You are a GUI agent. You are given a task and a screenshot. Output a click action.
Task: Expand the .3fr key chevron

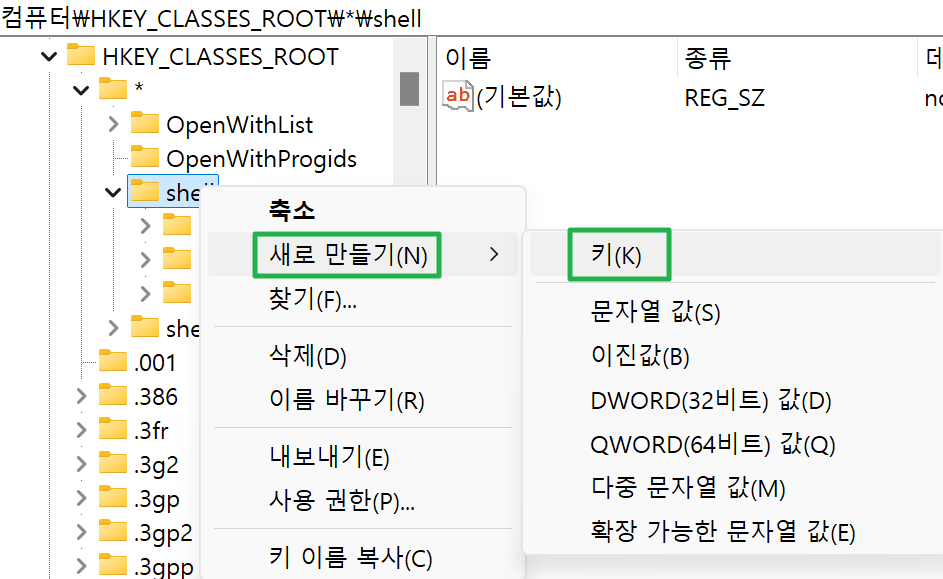[x=82, y=431]
